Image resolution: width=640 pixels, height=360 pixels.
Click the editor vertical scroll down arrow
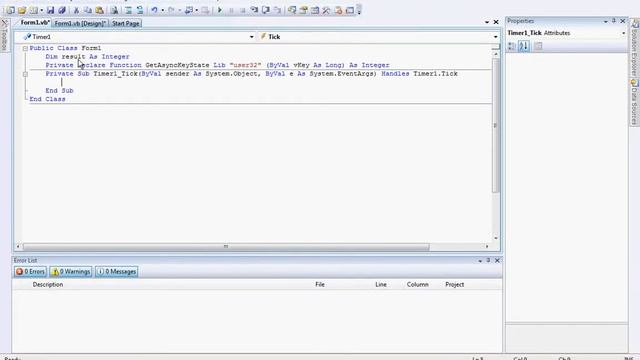point(496,238)
